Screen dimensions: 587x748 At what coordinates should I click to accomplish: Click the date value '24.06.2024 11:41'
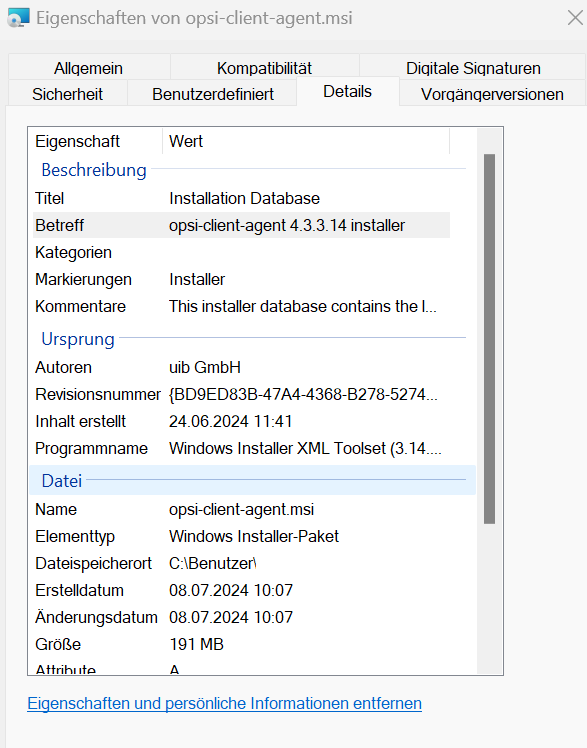pos(231,421)
